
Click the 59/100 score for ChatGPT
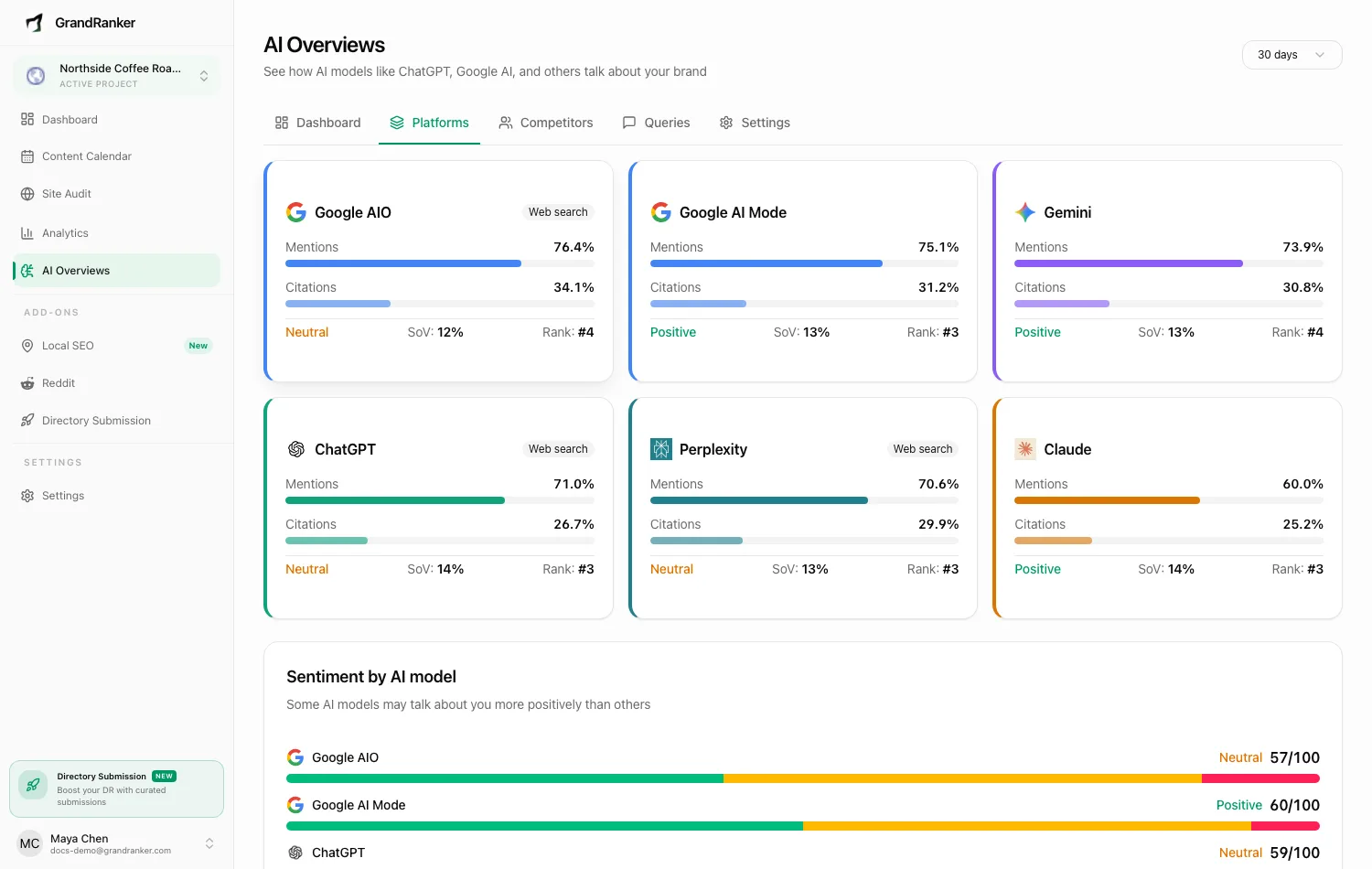coord(1294,853)
